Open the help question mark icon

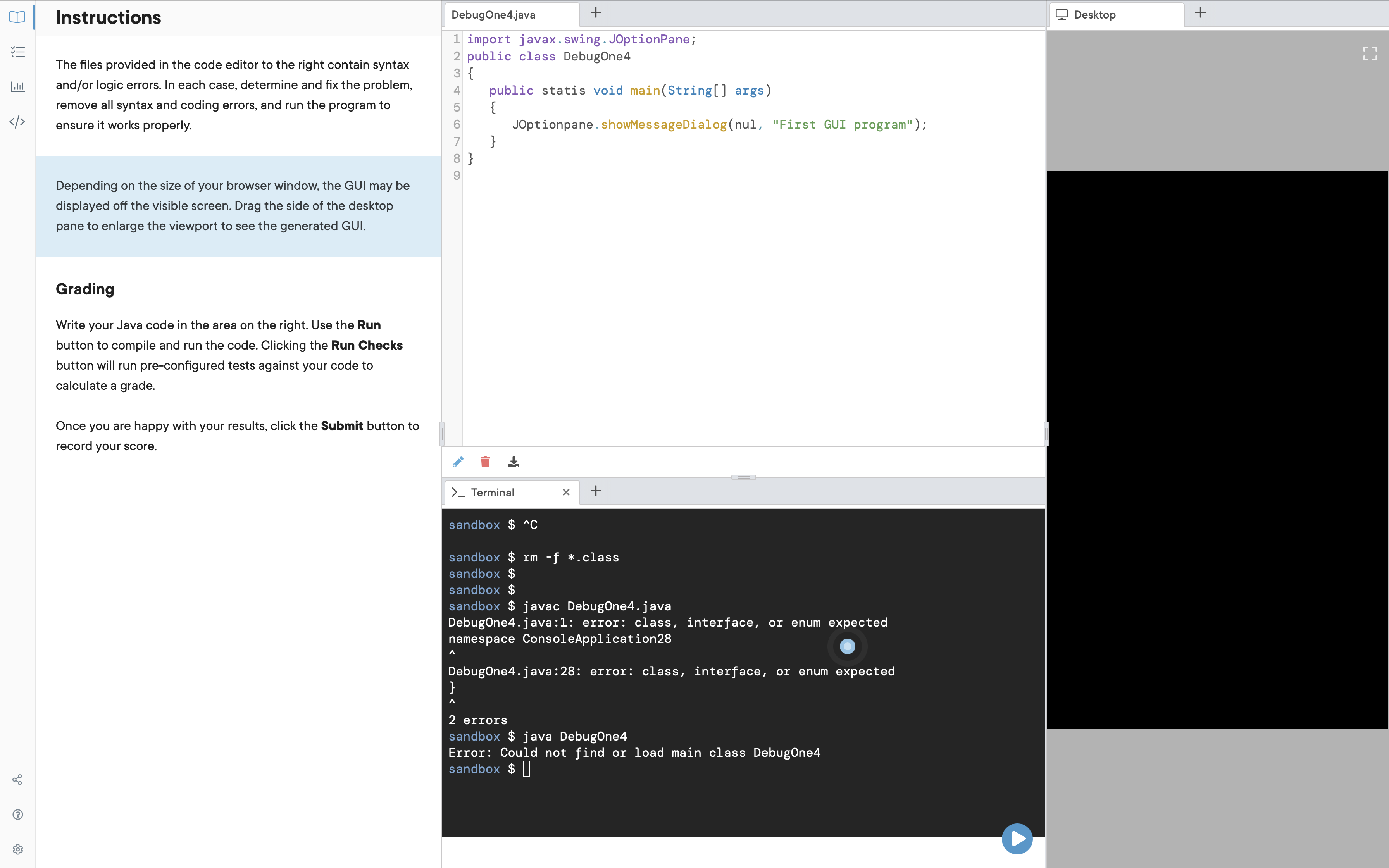click(17, 815)
